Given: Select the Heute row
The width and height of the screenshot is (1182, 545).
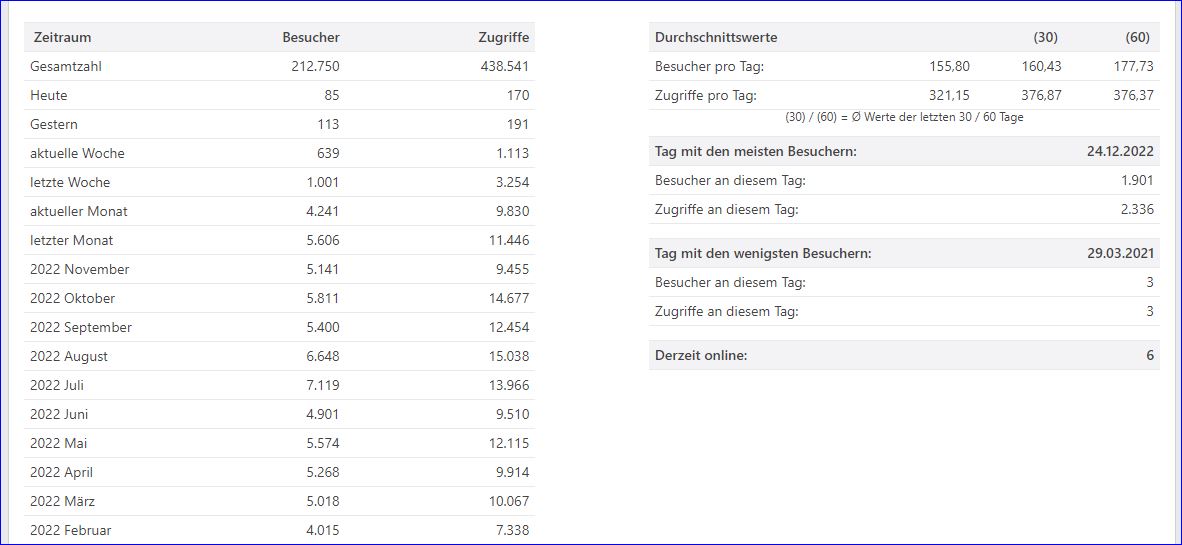Looking at the screenshot, I should (280, 96).
